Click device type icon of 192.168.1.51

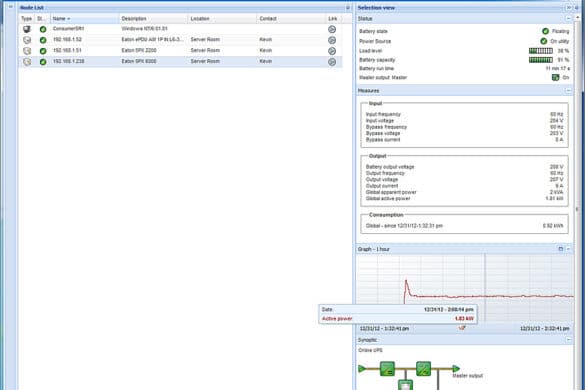coord(27,51)
